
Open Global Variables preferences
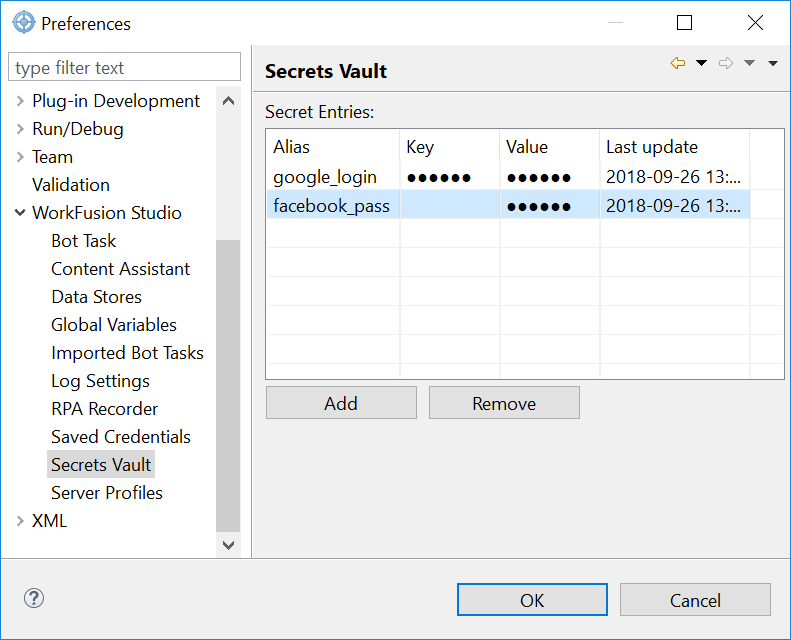[x=114, y=325]
